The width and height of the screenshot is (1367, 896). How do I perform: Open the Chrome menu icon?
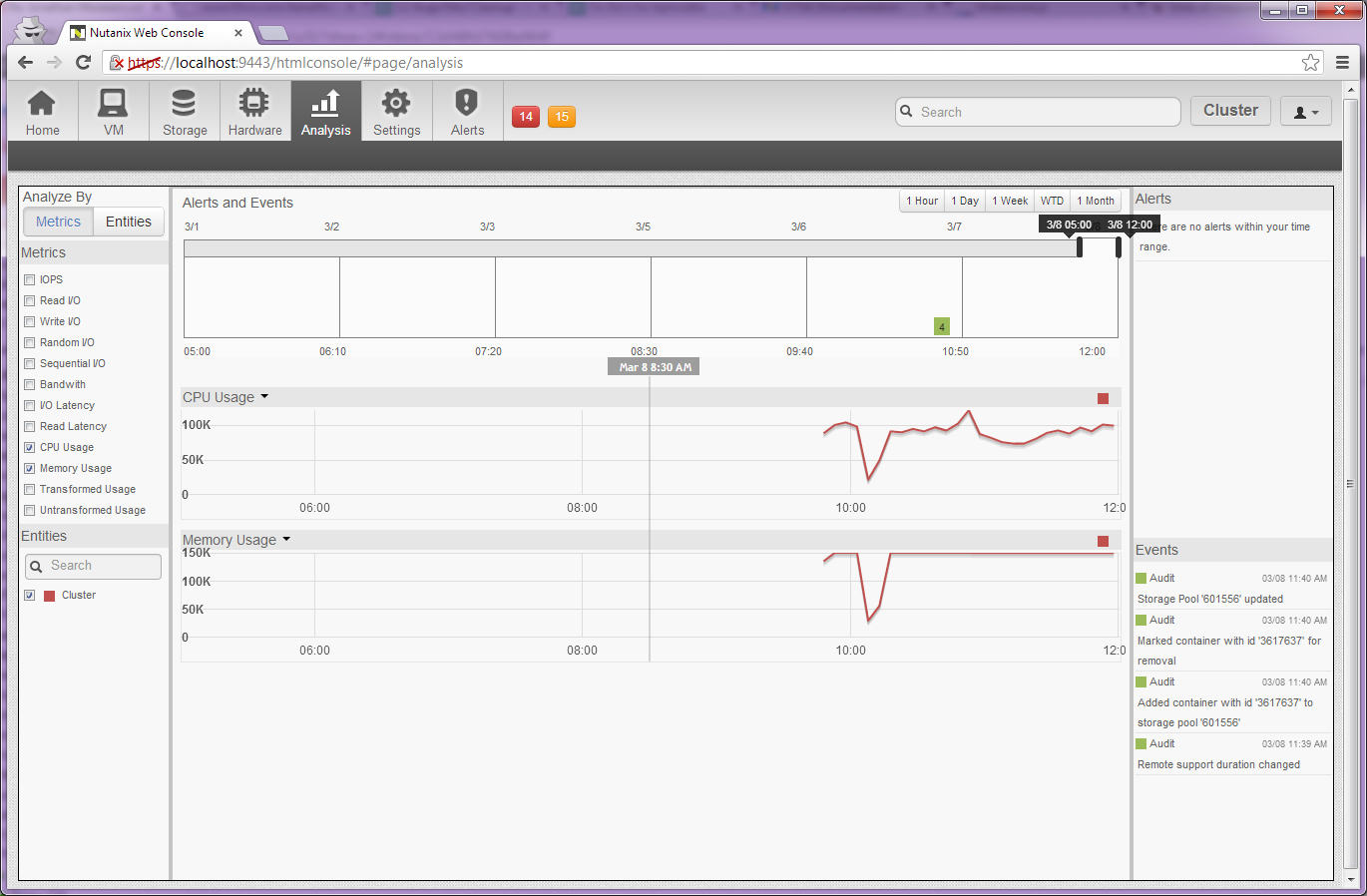point(1342,62)
